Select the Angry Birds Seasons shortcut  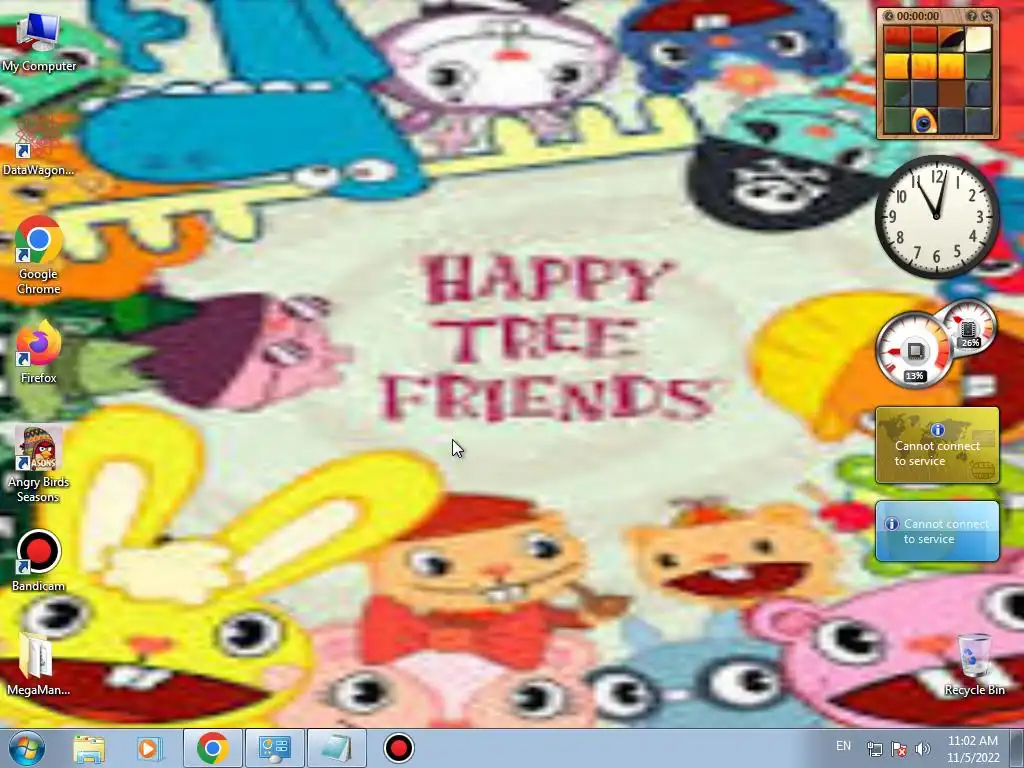[x=39, y=464]
